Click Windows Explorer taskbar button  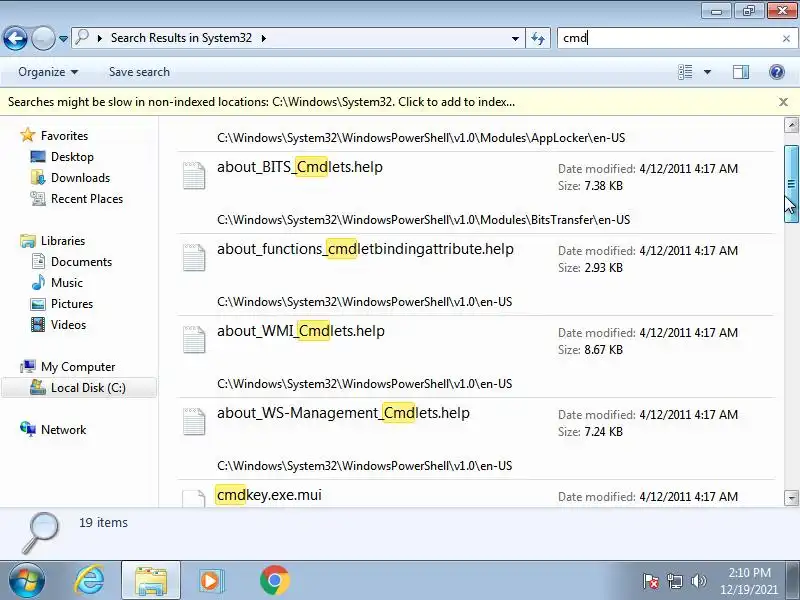click(x=151, y=581)
